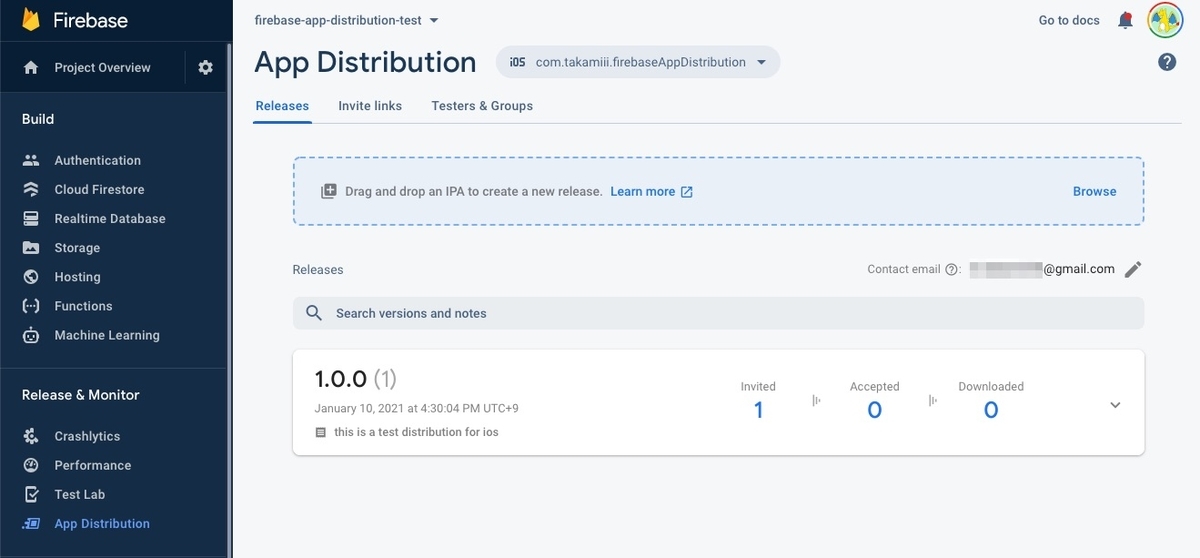Click the Test Lab checklist icon

31,494
